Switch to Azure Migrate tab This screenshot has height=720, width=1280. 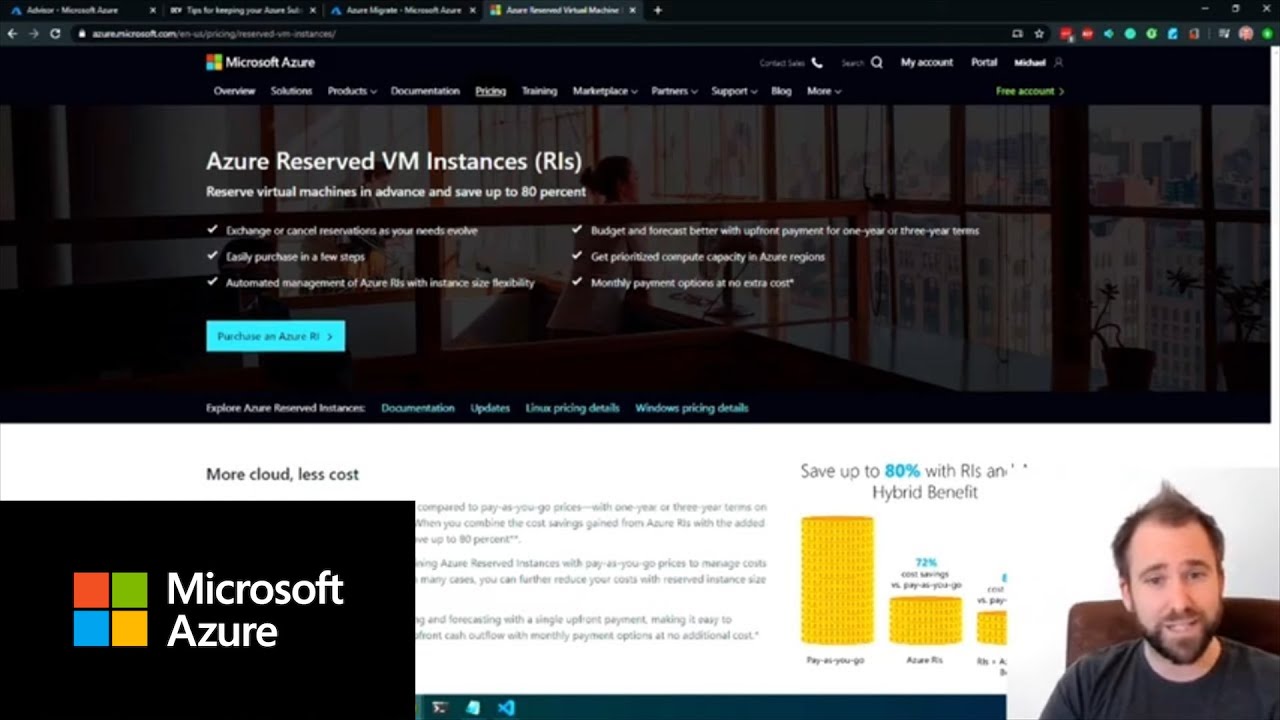click(x=400, y=10)
